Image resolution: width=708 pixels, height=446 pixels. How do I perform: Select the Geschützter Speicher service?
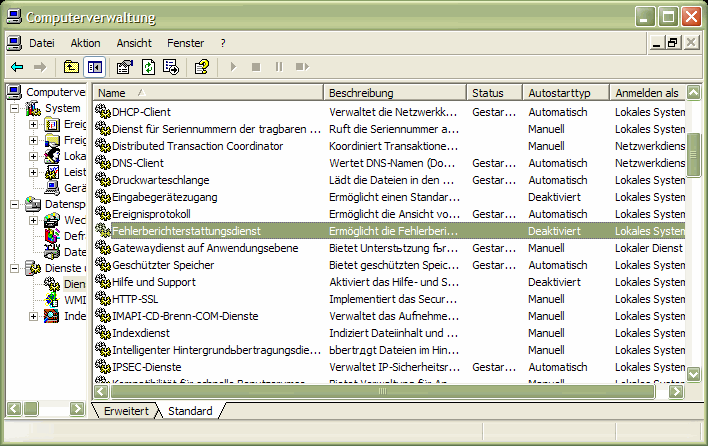coord(163,265)
